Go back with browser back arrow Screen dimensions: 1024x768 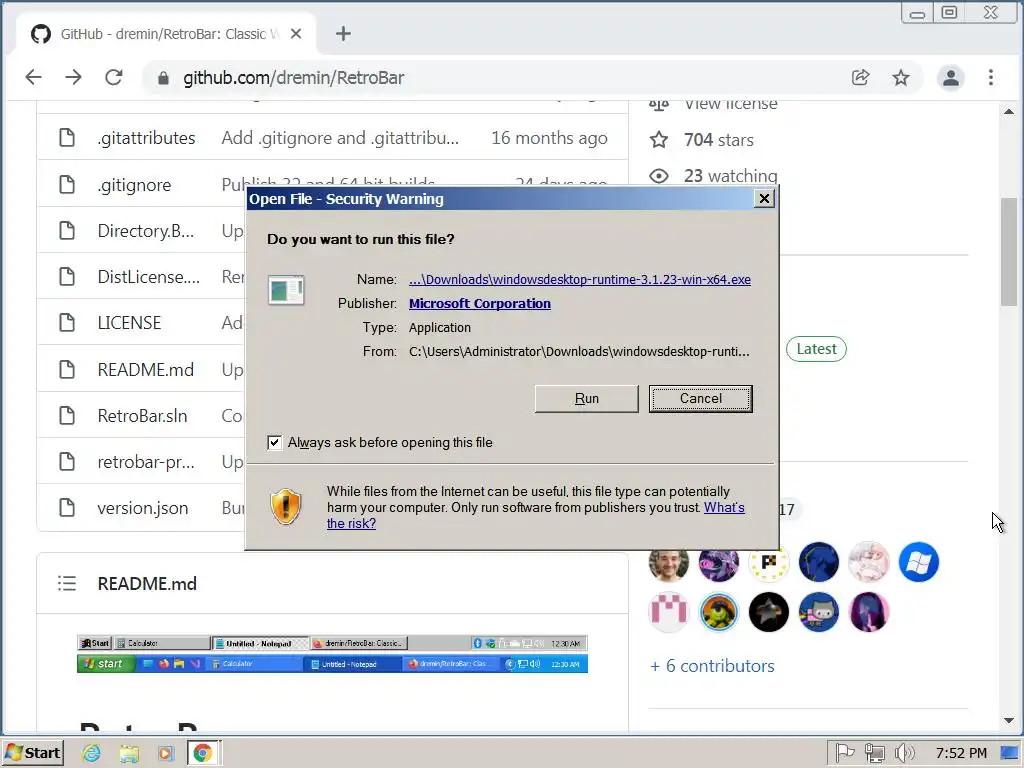33,78
